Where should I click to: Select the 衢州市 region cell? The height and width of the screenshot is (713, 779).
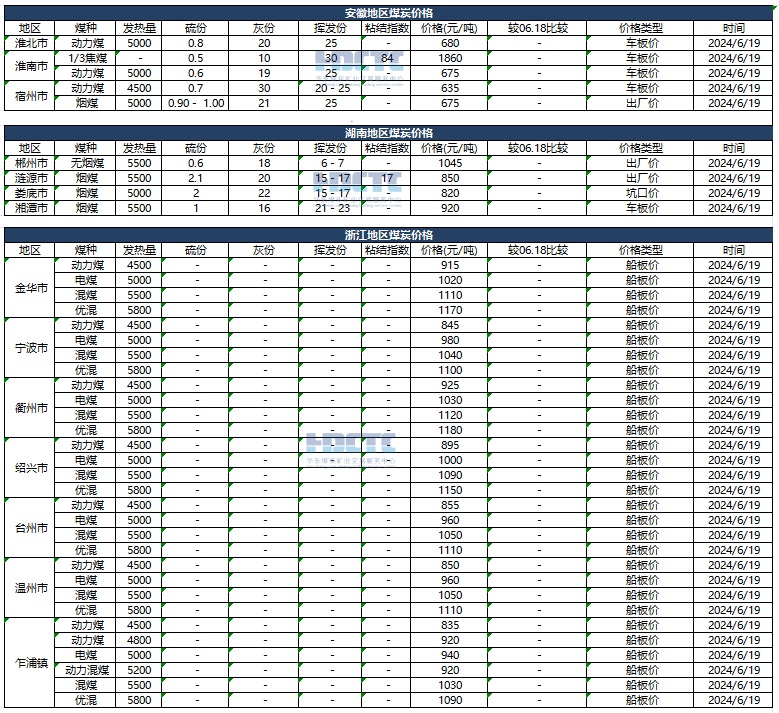click(30, 408)
